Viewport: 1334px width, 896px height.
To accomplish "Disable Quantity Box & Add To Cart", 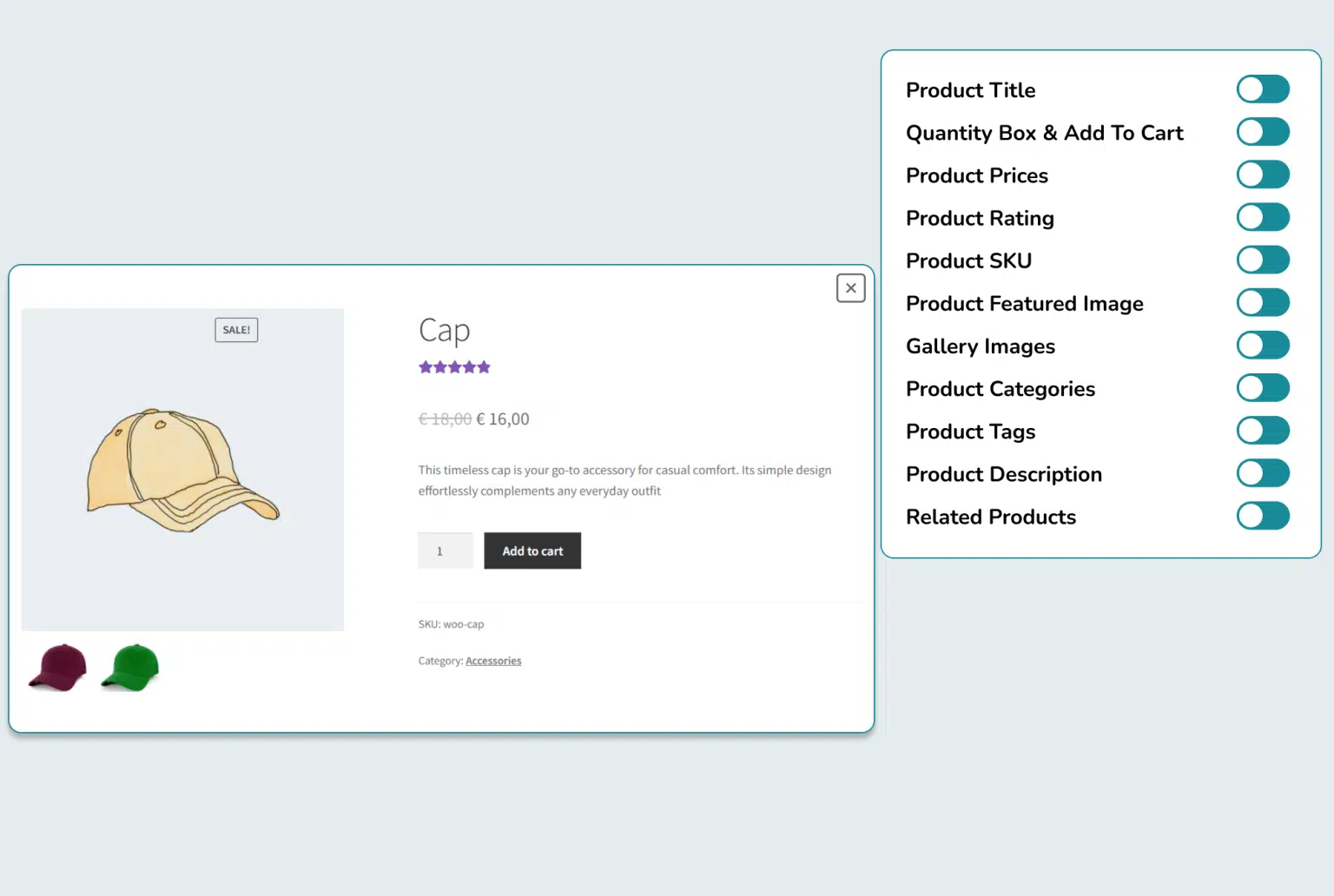I will click(x=1262, y=132).
